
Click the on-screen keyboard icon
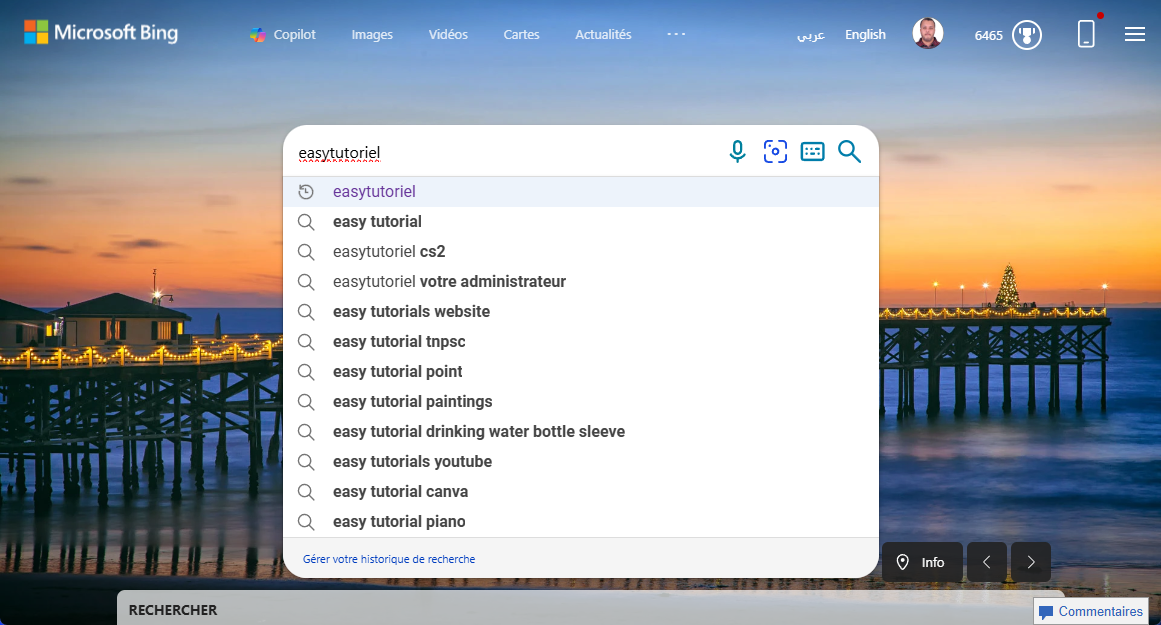812,152
